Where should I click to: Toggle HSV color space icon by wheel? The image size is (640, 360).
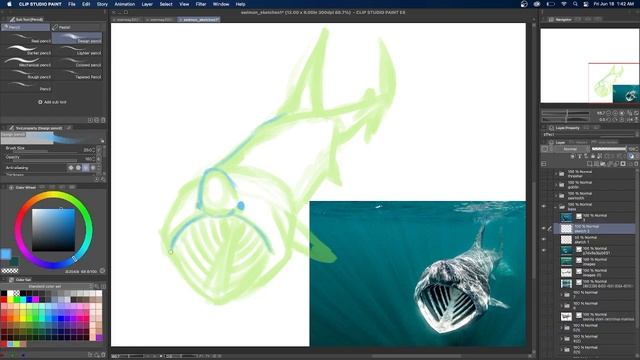pos(102,271)
